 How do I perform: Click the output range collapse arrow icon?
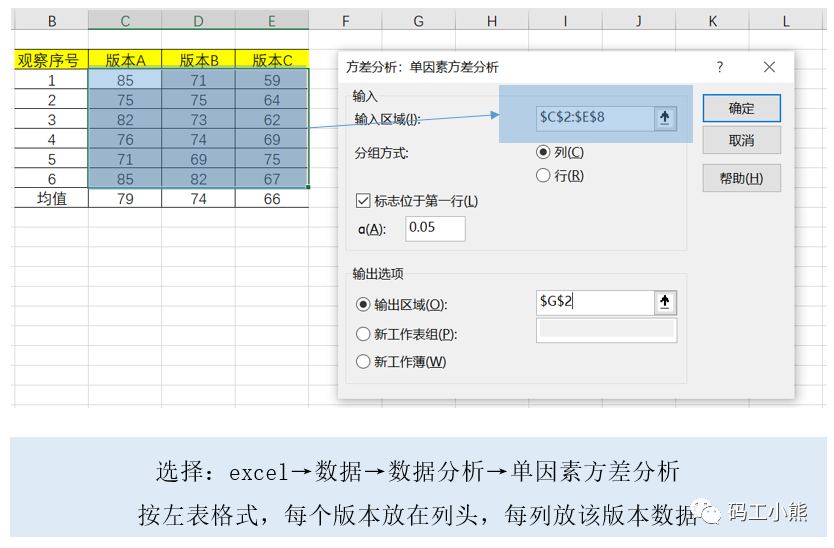pos(665,302)
